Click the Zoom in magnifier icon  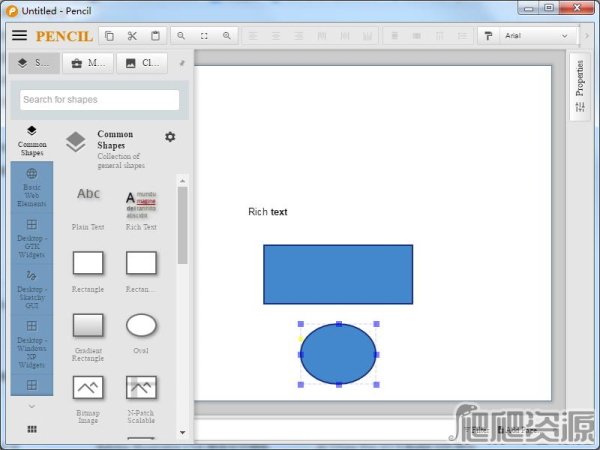point(227,36)
